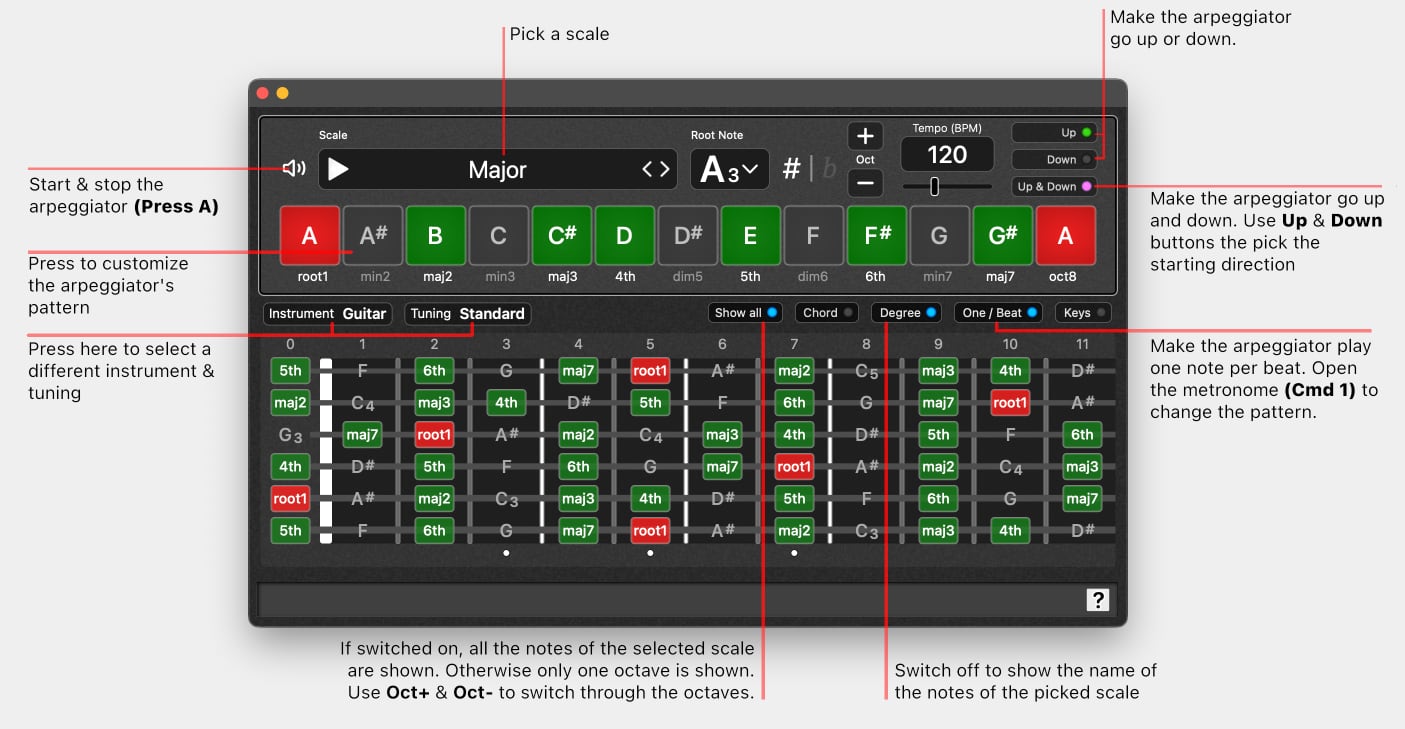Click the scale left/right arrows icon
The width and height of the screenshot is (1405, 729).
point(656,170)
